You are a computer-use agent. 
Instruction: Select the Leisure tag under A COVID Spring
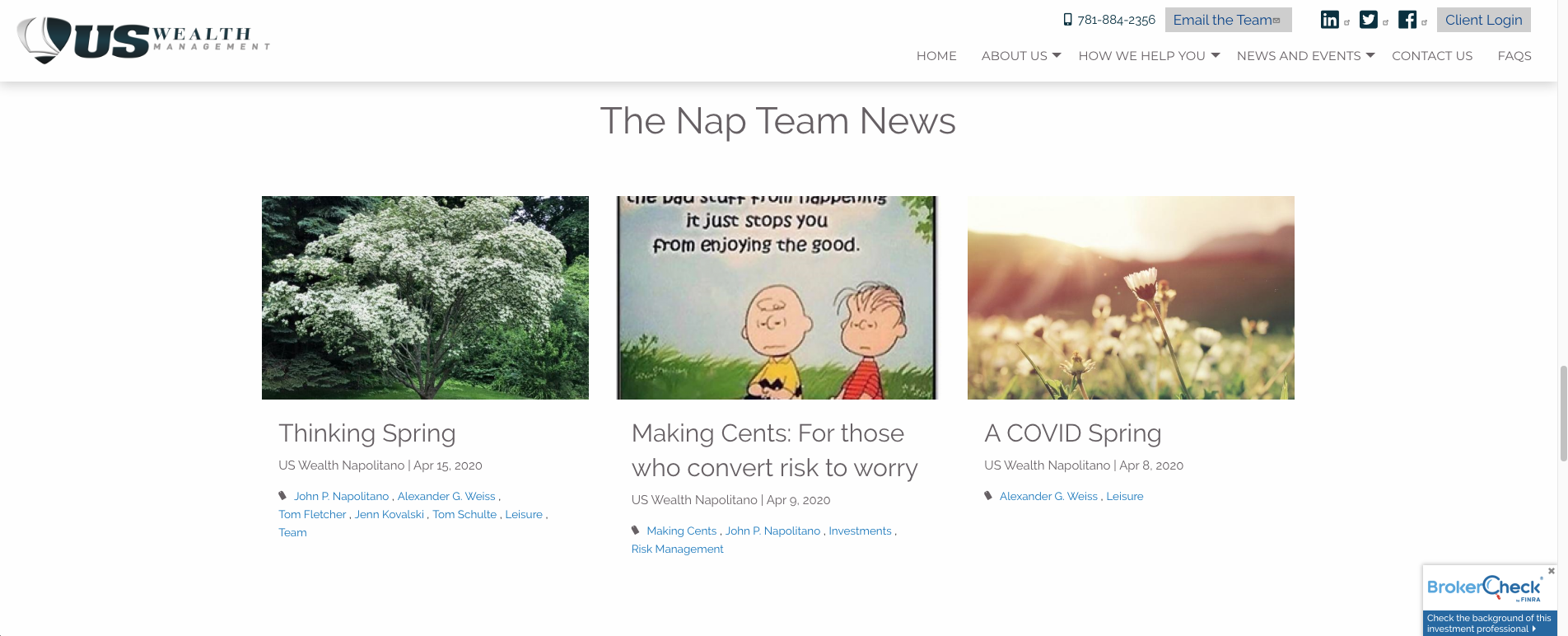(x=1125, y=496)
